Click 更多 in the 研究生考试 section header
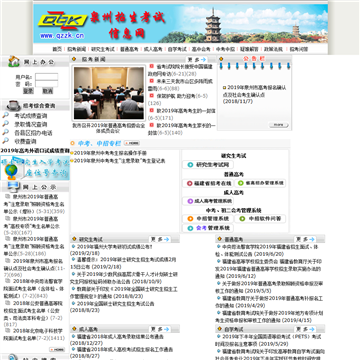This screenshot has height=360, width=360. point(160,239)
